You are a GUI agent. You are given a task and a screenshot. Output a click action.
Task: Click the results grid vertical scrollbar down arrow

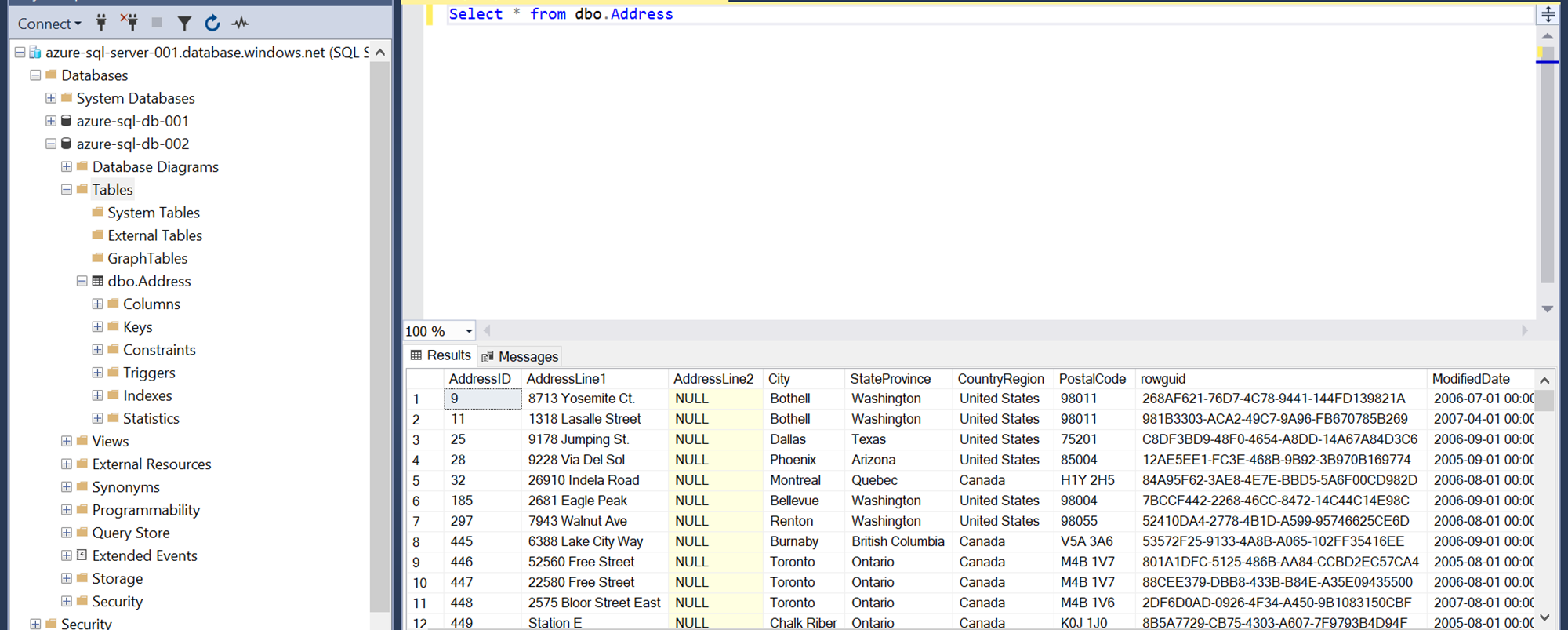[1544, 617]
